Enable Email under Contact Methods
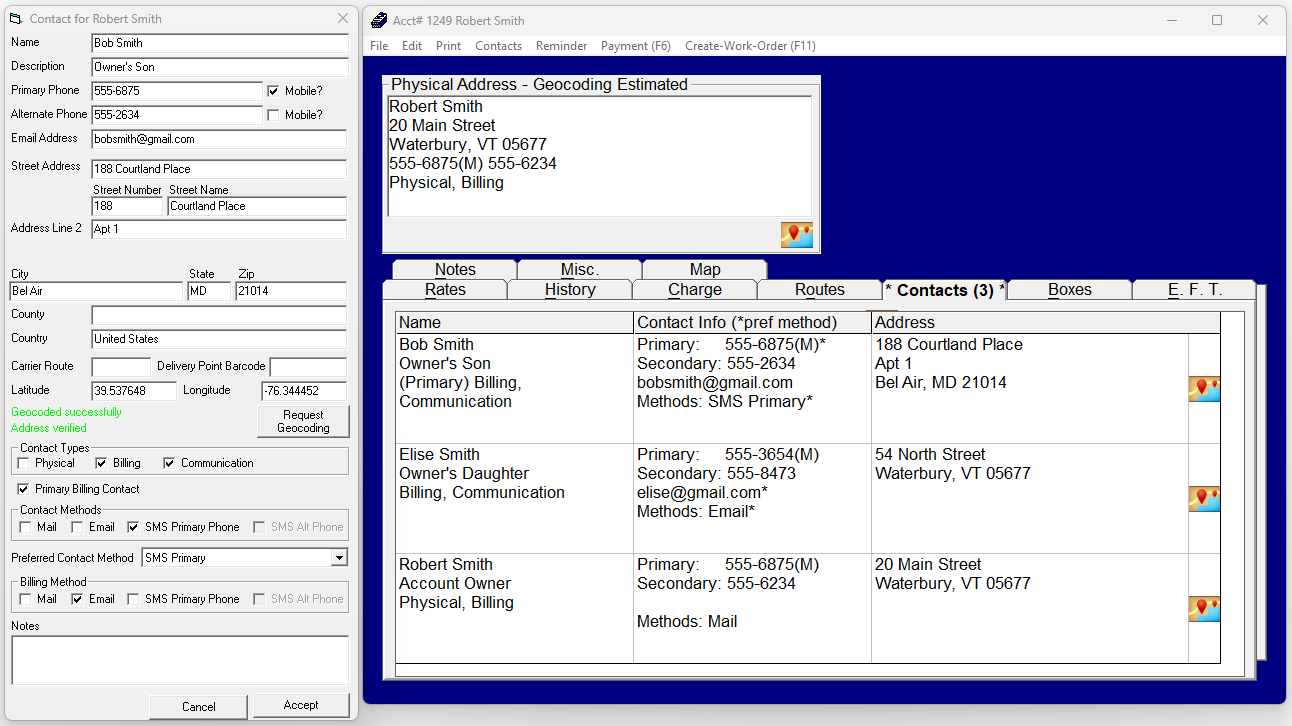Viewport: 1292px width, 726px height. tap(77, 527)
